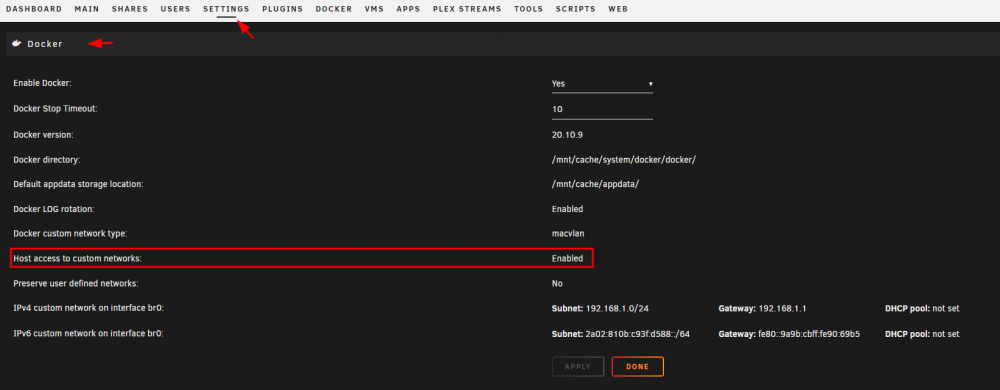
Task: Go to the Apps tab
Action: point(408,9)
